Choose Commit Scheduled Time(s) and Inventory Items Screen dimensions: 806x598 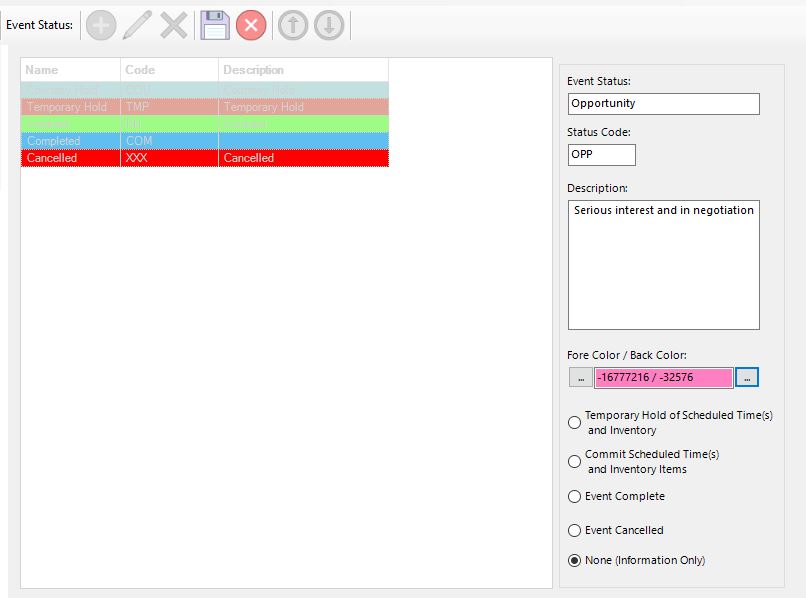click(x=575, y=462)
